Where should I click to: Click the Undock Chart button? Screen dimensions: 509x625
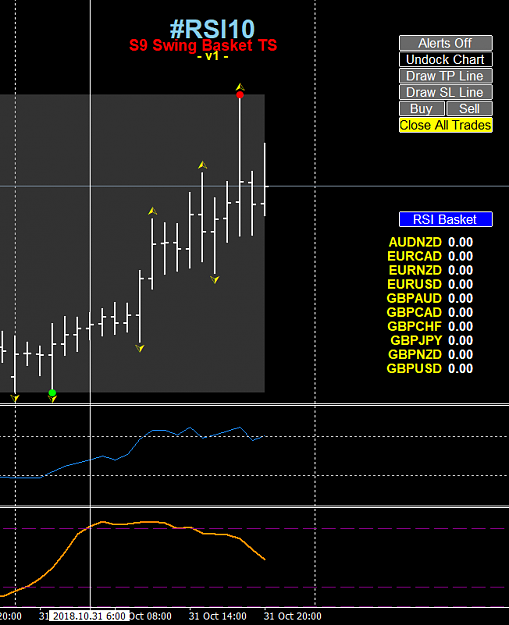tap(446, 59)
